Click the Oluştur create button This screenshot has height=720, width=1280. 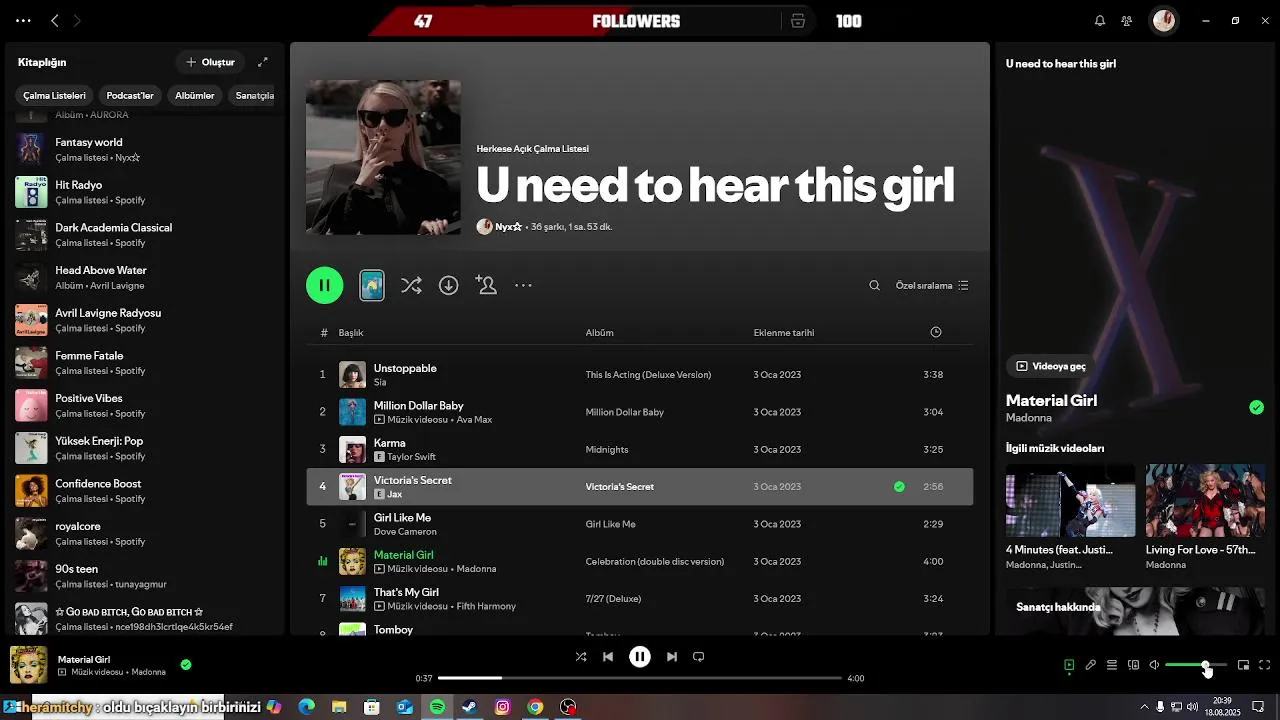(x=210, y=62)
